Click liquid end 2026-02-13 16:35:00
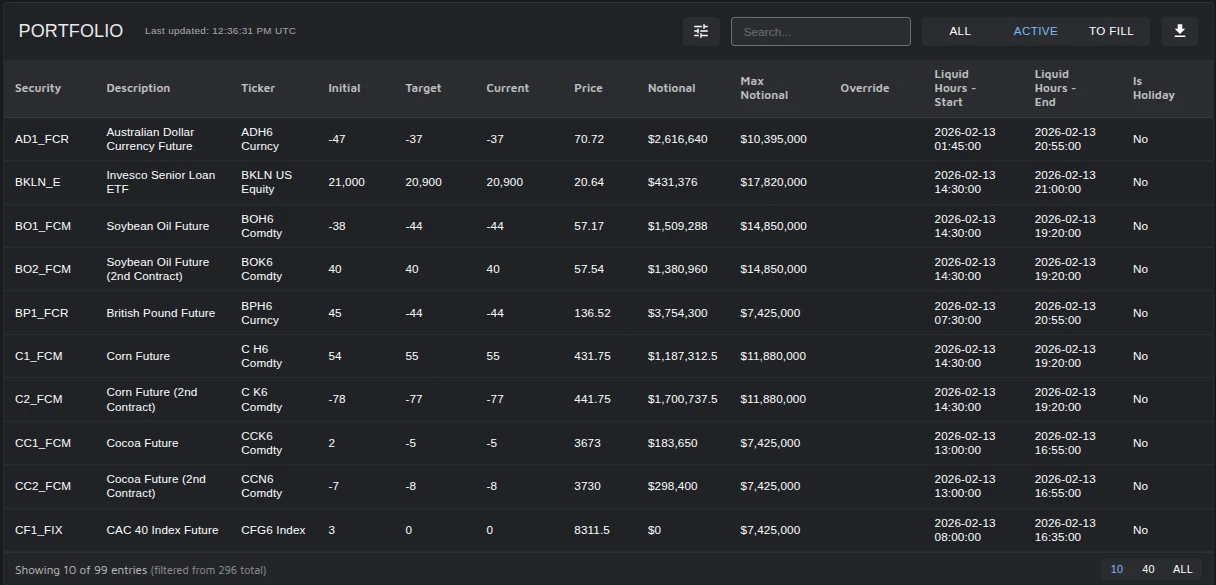This screenshot has width=1216, height=585. [1065, 530]
